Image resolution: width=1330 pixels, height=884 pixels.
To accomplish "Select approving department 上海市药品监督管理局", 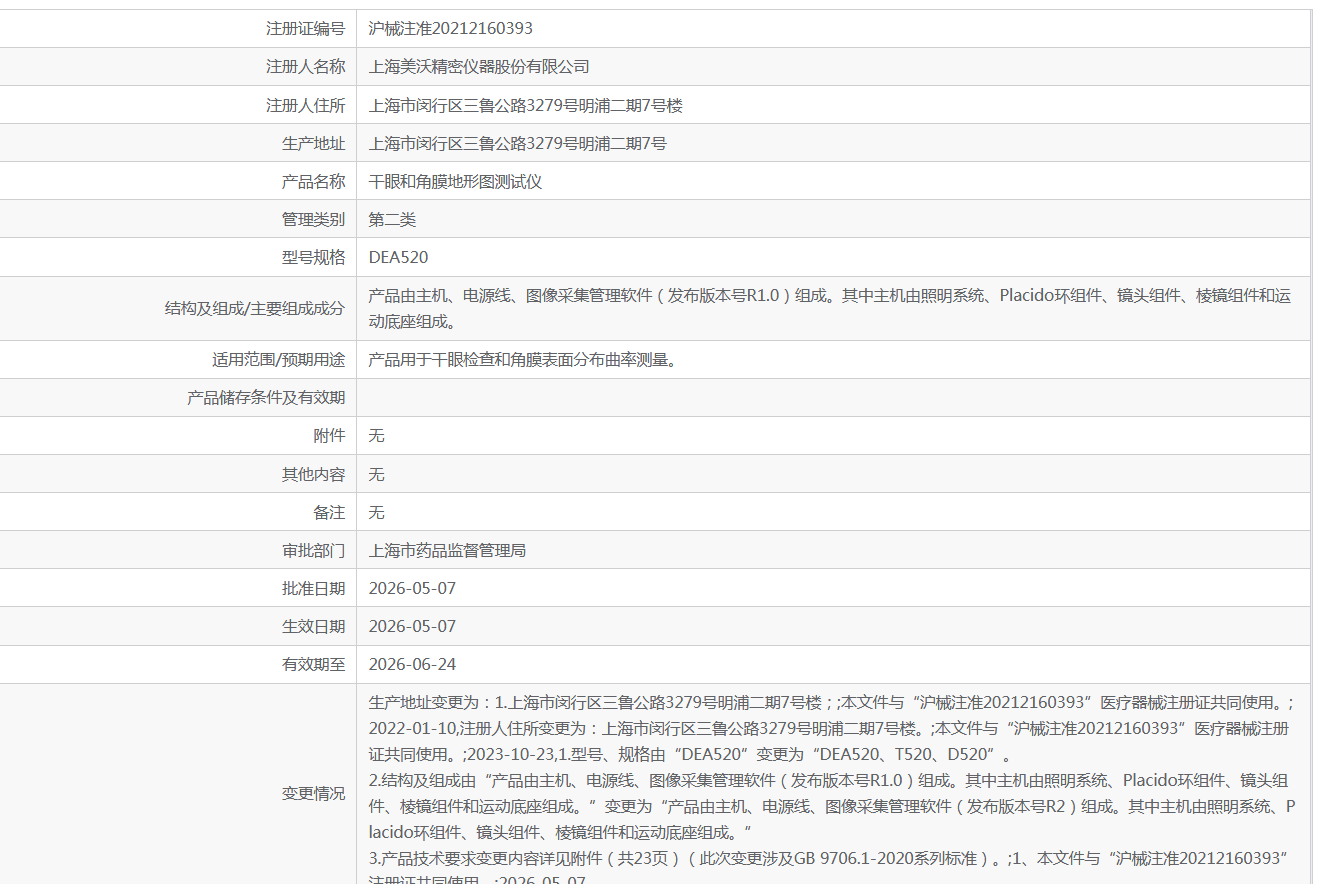I will pos(447,550).
